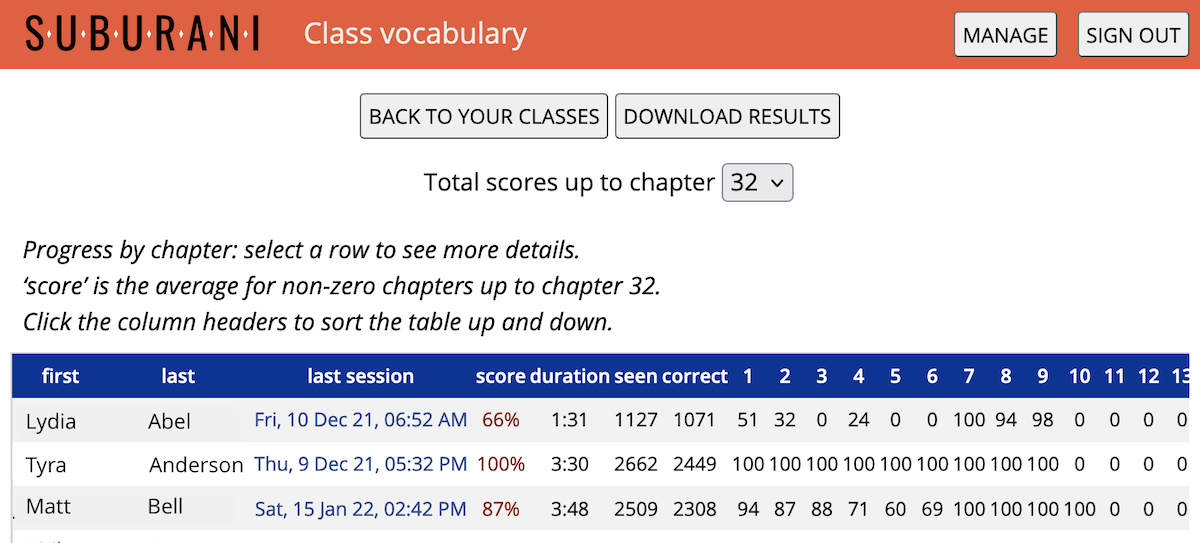Screen dimensions: 1200x543
Task: Open the chapter 32 dropdown
Action: click(x=757, y=183)
